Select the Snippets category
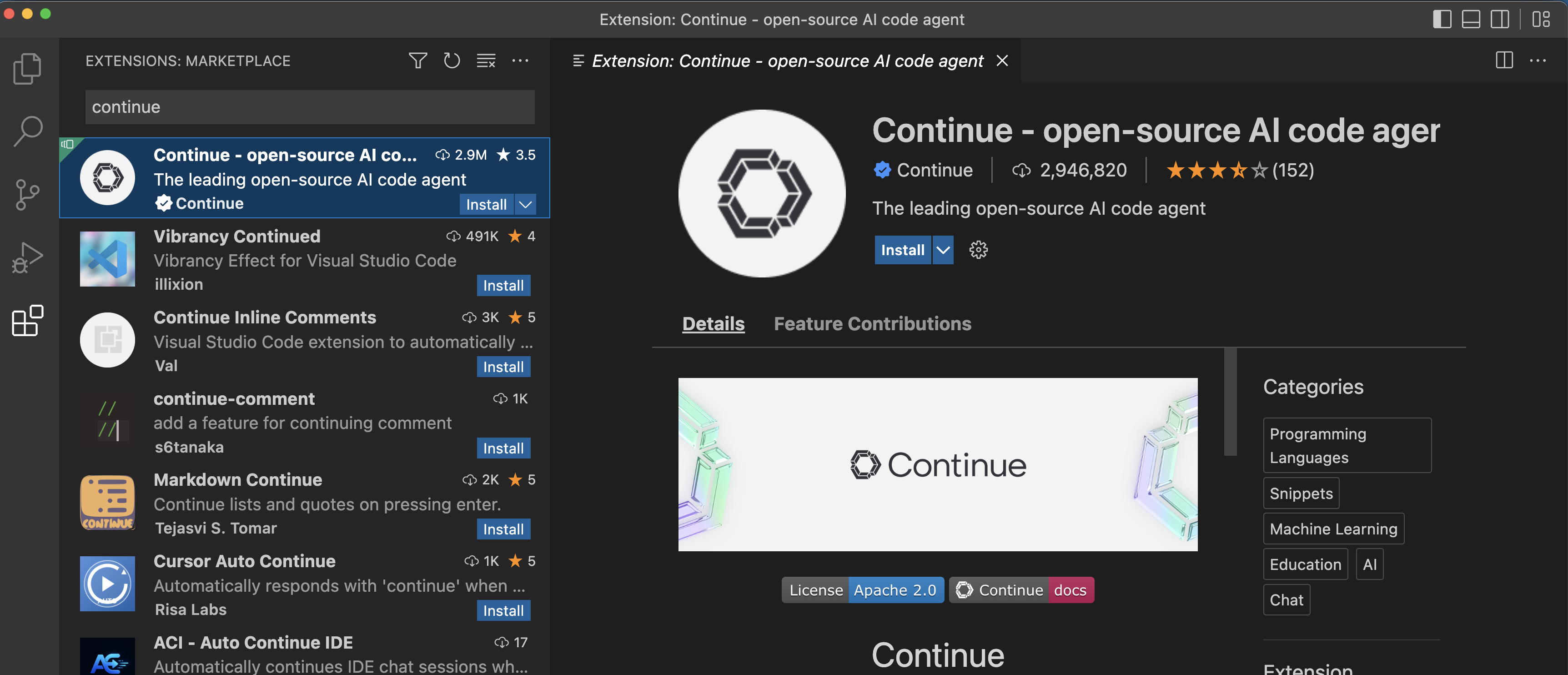1568x675 pixels. (x=1301, y=494)
